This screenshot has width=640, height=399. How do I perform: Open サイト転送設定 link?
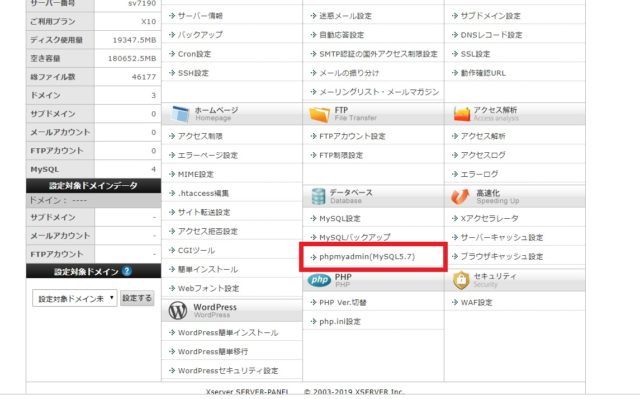204,213
